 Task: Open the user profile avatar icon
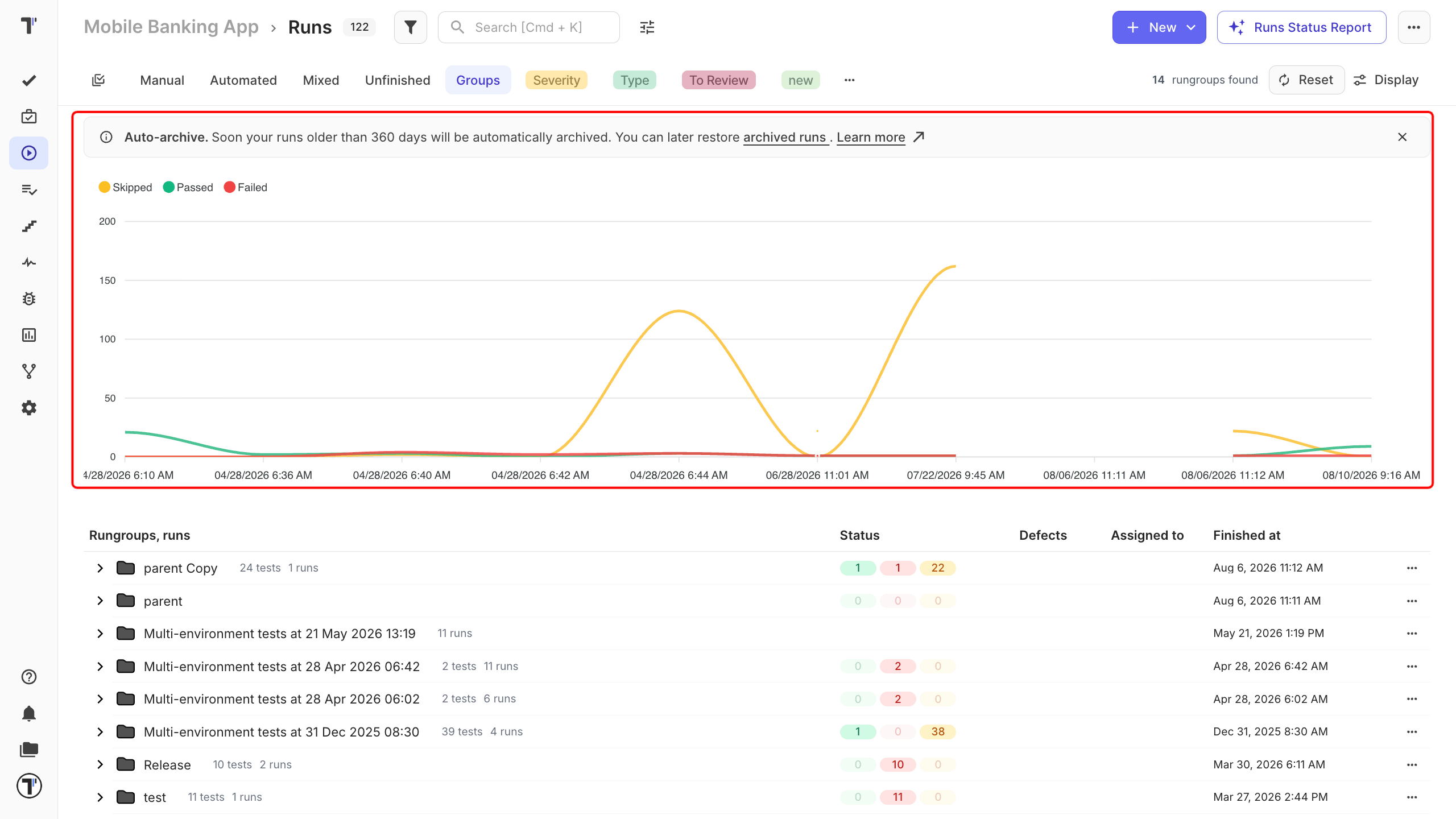[29, 786]
